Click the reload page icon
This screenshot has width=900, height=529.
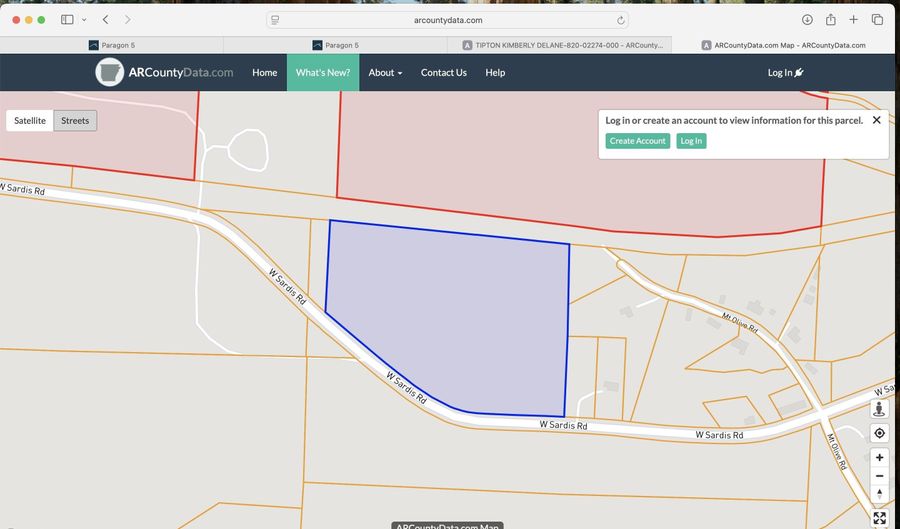[x=620, y=20]
